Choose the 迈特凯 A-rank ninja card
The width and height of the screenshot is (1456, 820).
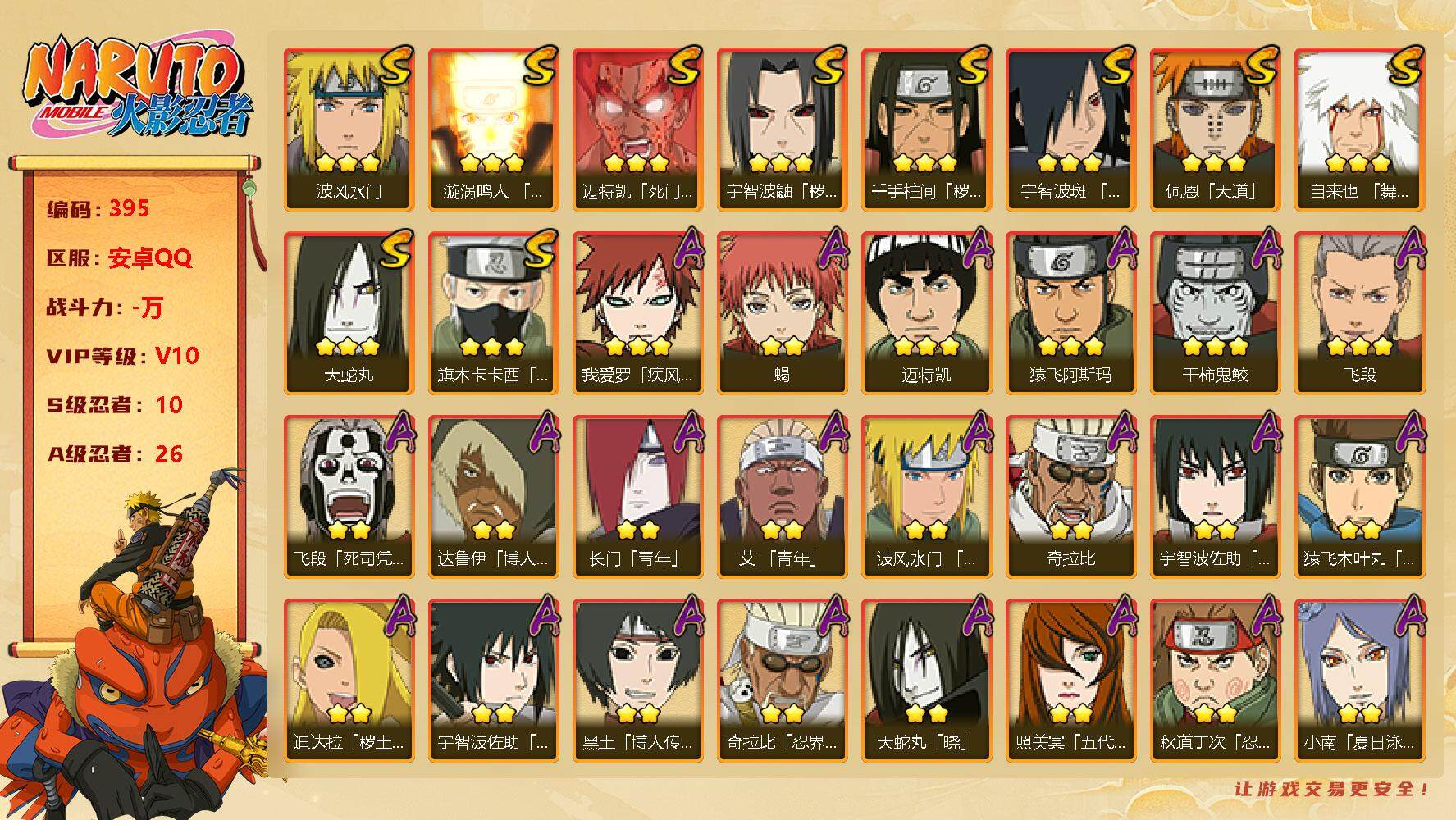926,313
